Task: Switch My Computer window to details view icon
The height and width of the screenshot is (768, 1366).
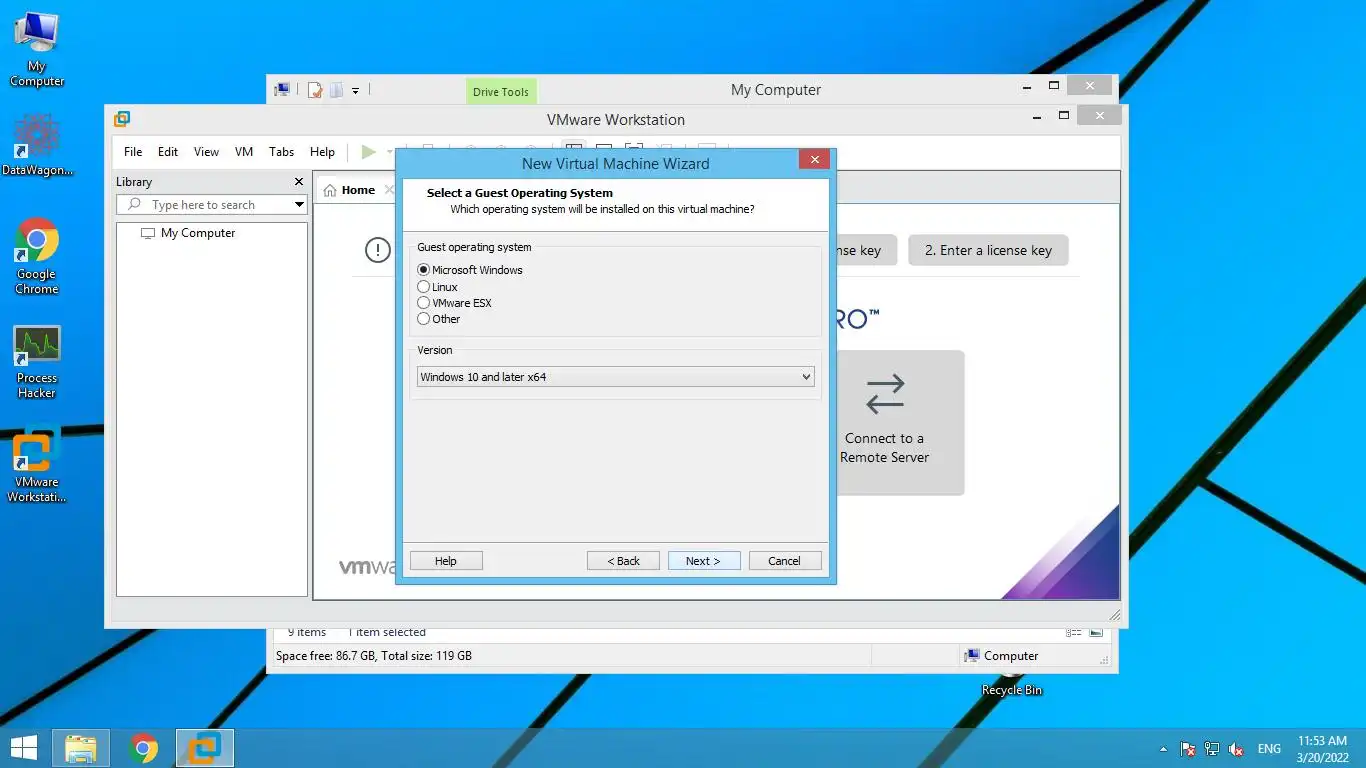Action: click(1073, 633)
